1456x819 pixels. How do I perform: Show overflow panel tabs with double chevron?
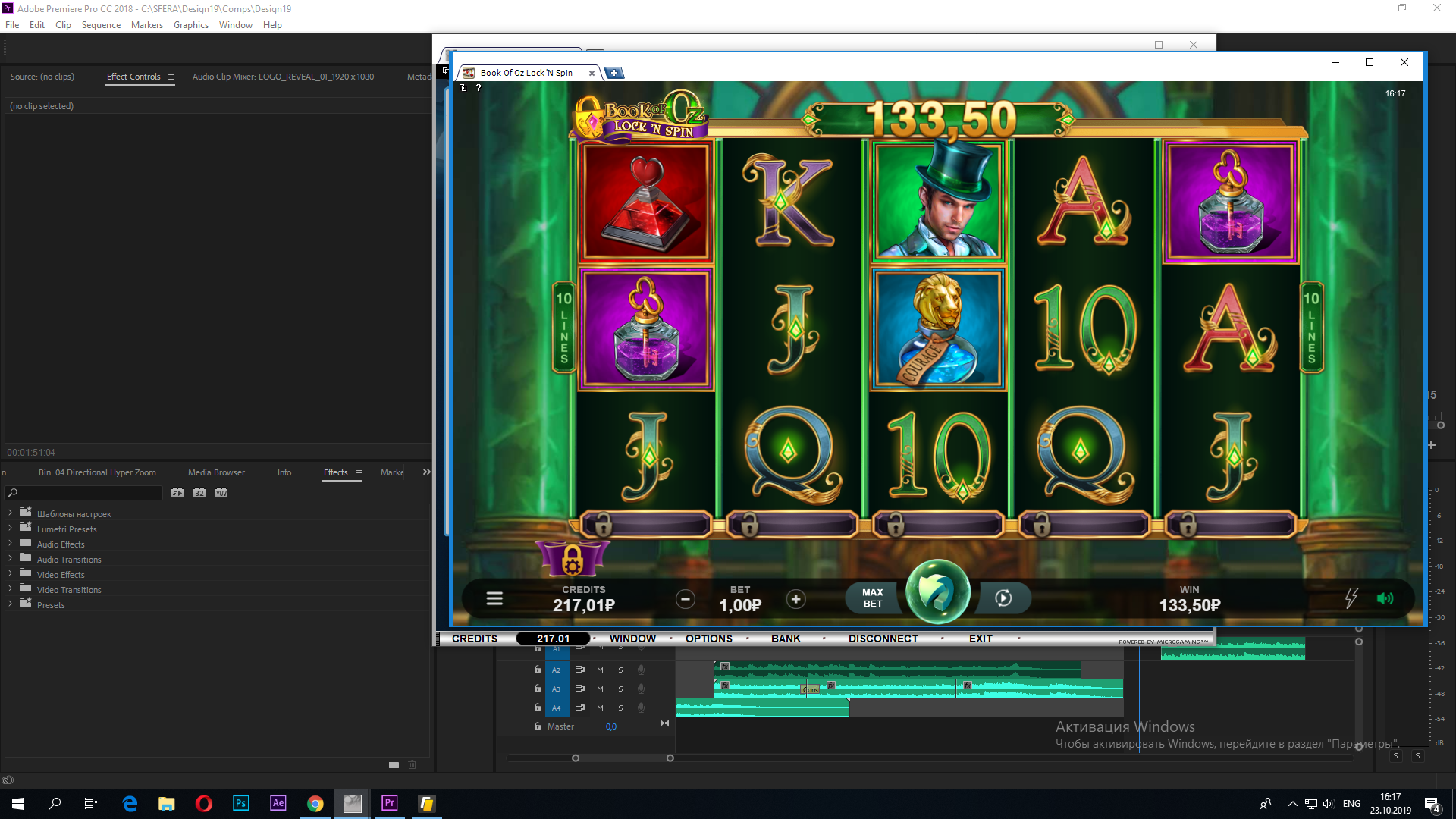coord(426,472)
